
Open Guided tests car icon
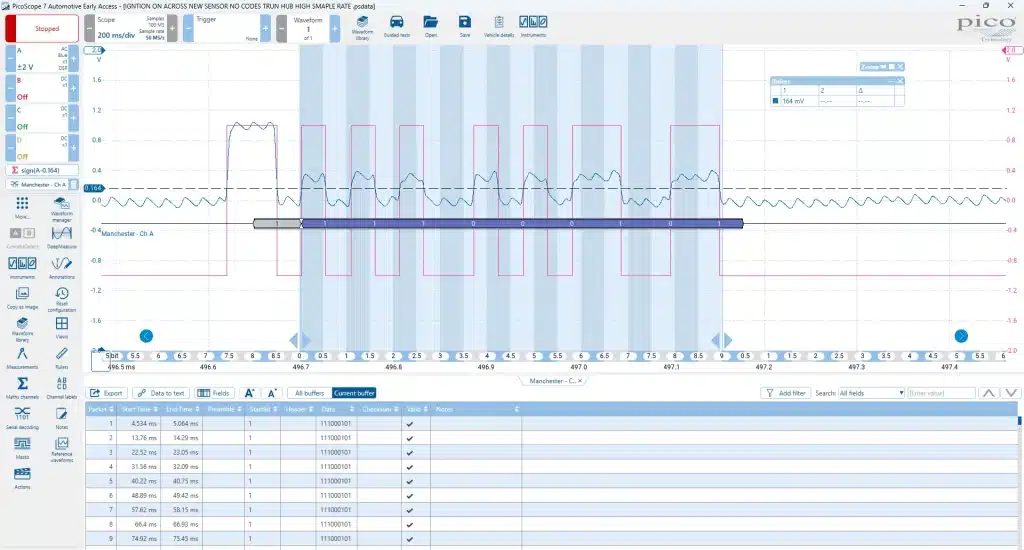click(x=396, y=27)
